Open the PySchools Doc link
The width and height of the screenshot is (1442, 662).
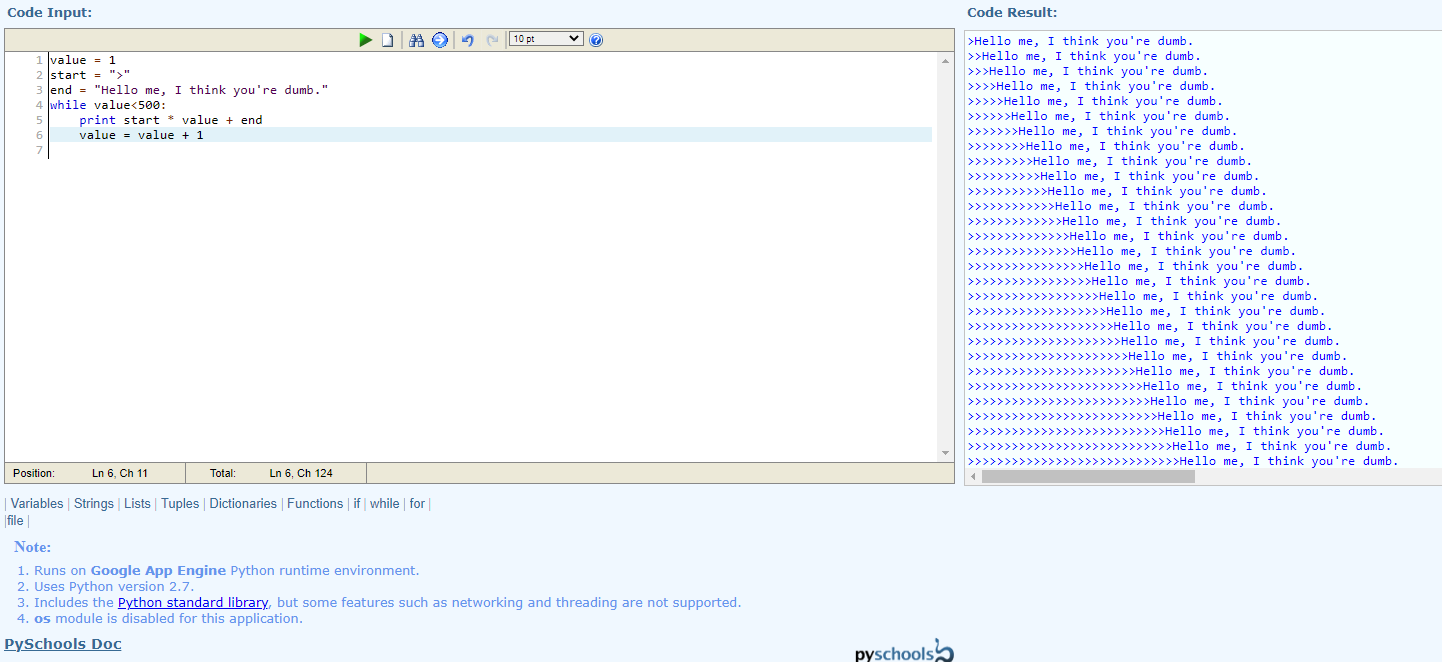click(x=63, y=644)
